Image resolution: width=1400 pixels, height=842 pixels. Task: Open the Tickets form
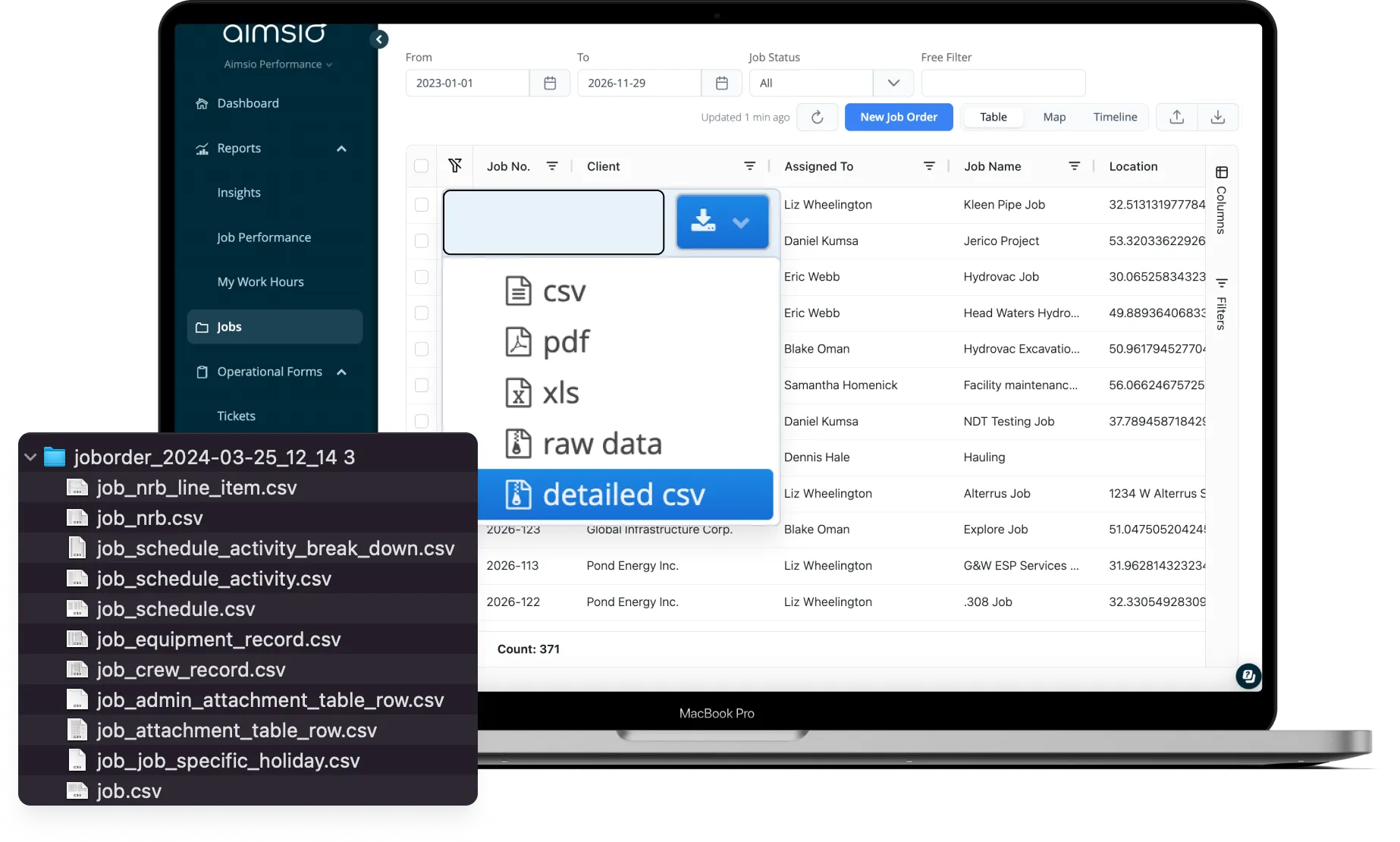click(236, 416)
